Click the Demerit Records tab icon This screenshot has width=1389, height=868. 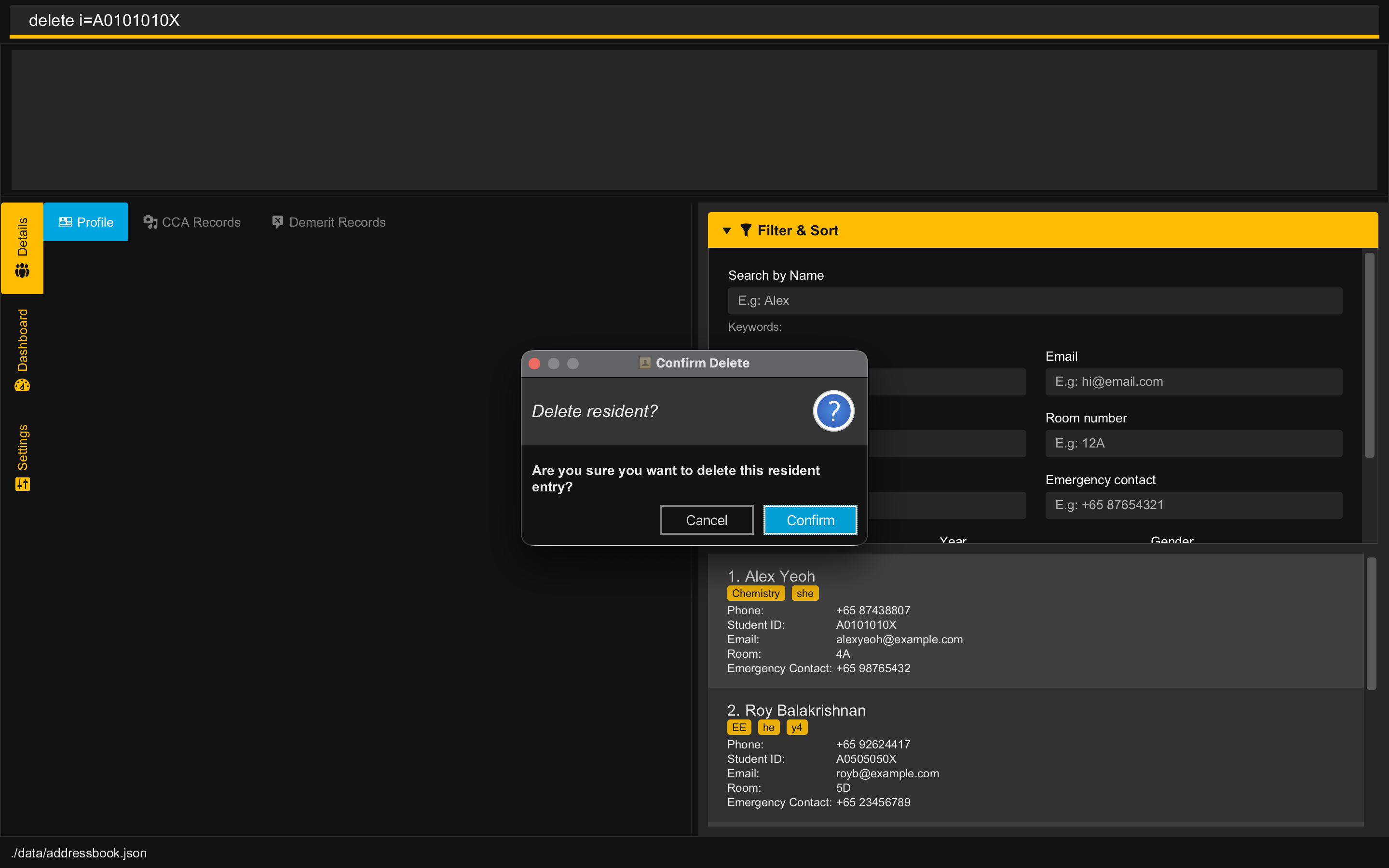278,222
